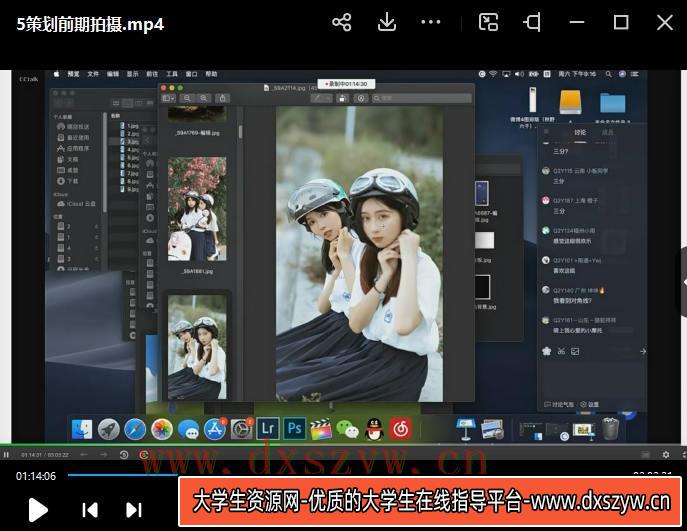Viewport: 687px width, 531px height.
Task: Click zoom out magnifier in Preview toolbar
Action: pyautogui.click(x=187, y=98)
